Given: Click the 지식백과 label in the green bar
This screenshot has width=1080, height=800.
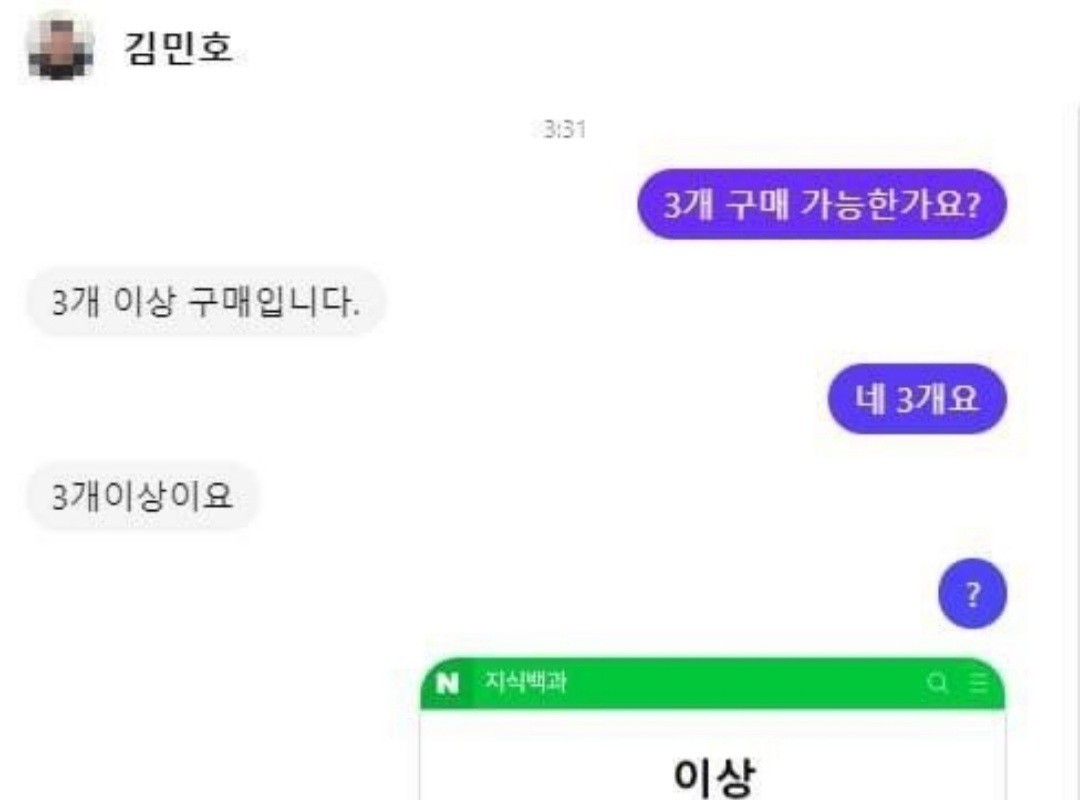Looking at the screenshot, I should [526, 681].
